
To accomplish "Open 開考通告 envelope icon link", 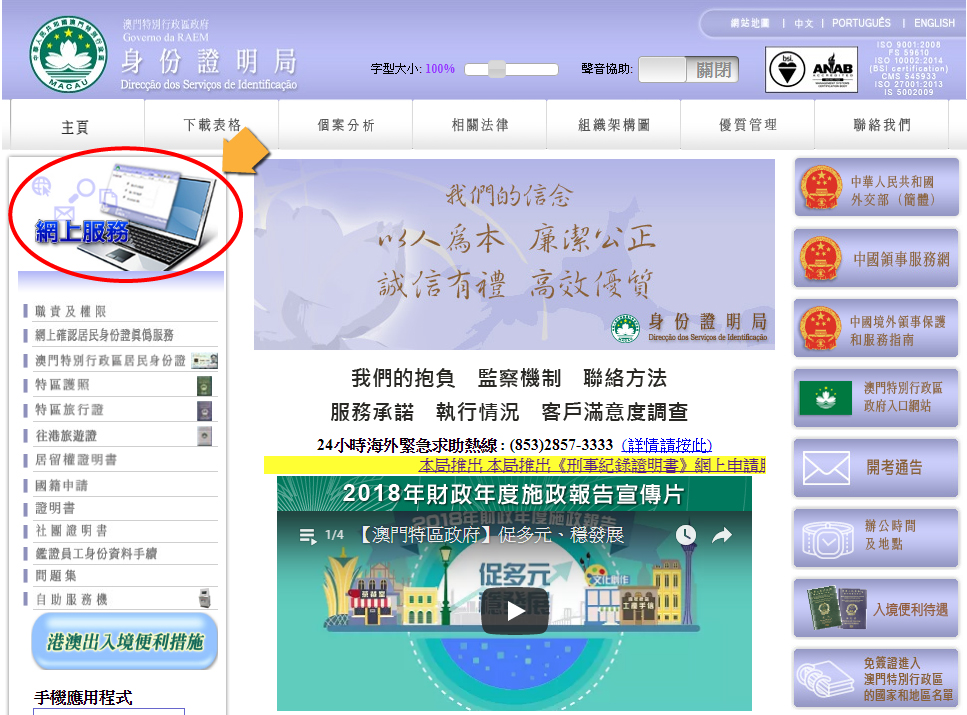I will point(876,467).
